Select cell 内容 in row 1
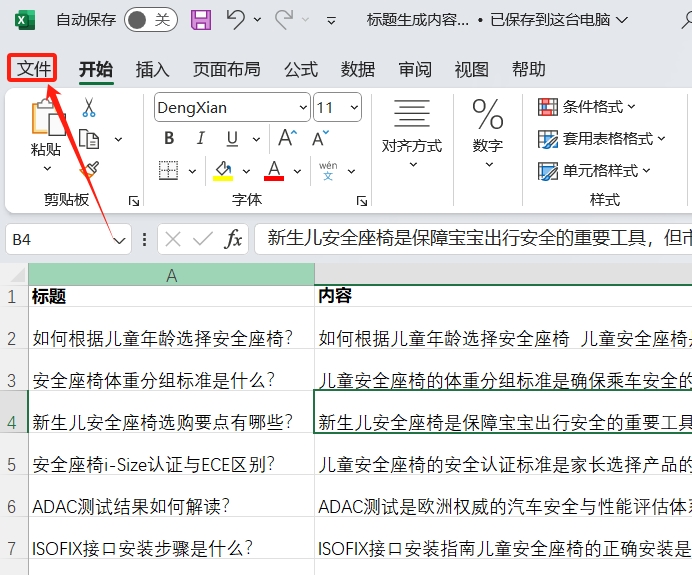This screenshot has width=692, height=575. (x=503, y=296)
